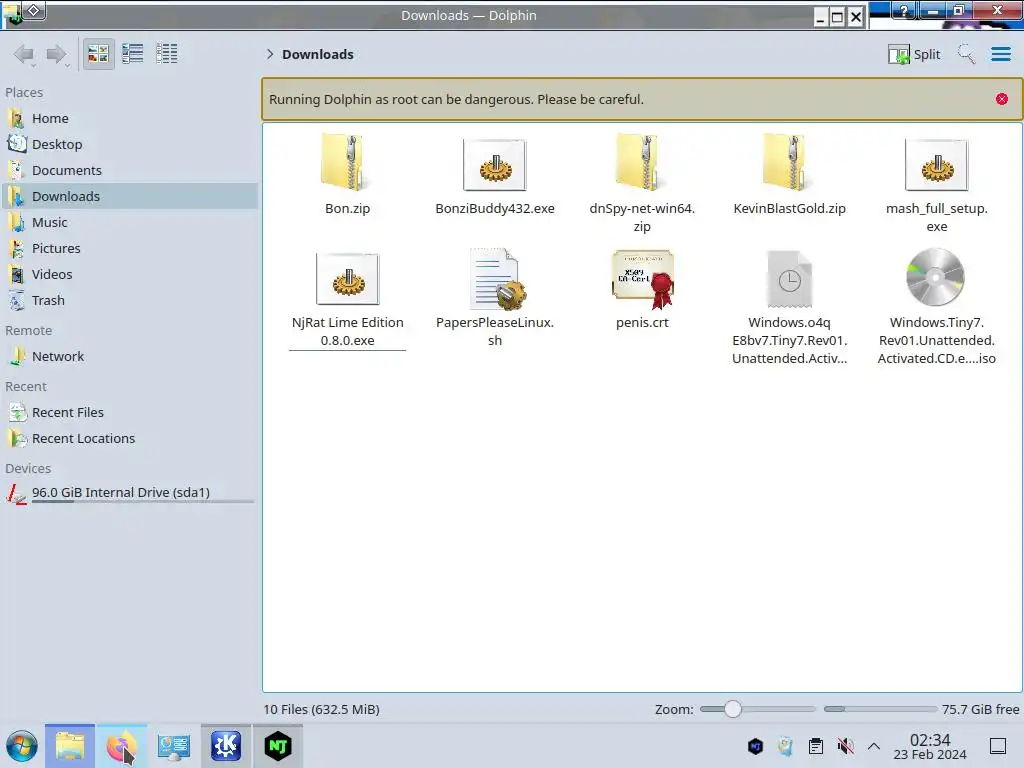Open the system settings taskbar icon
1024x768 pixels.
[174, 746]
